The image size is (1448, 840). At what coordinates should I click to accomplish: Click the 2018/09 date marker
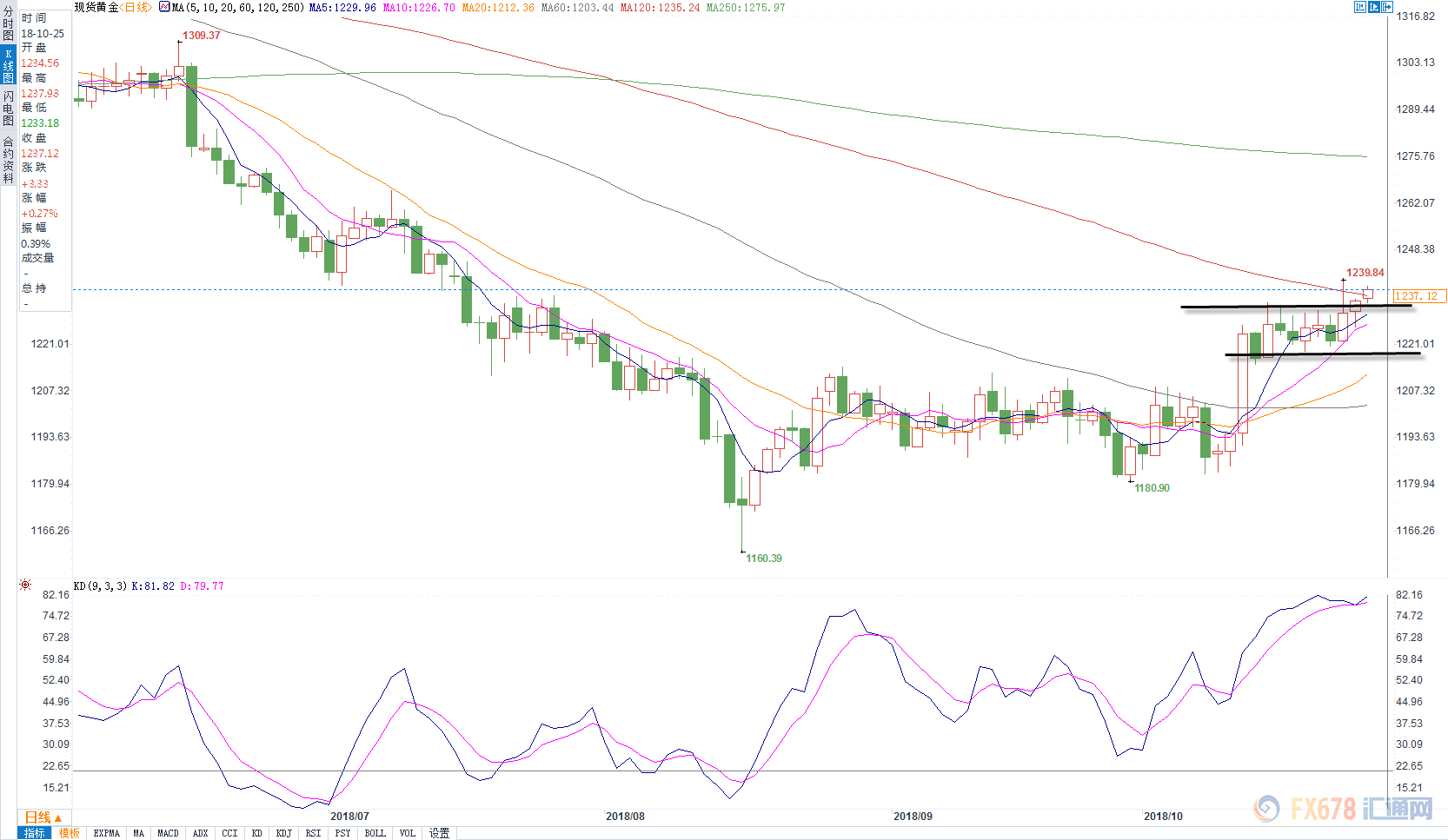[x=913, y=817]
